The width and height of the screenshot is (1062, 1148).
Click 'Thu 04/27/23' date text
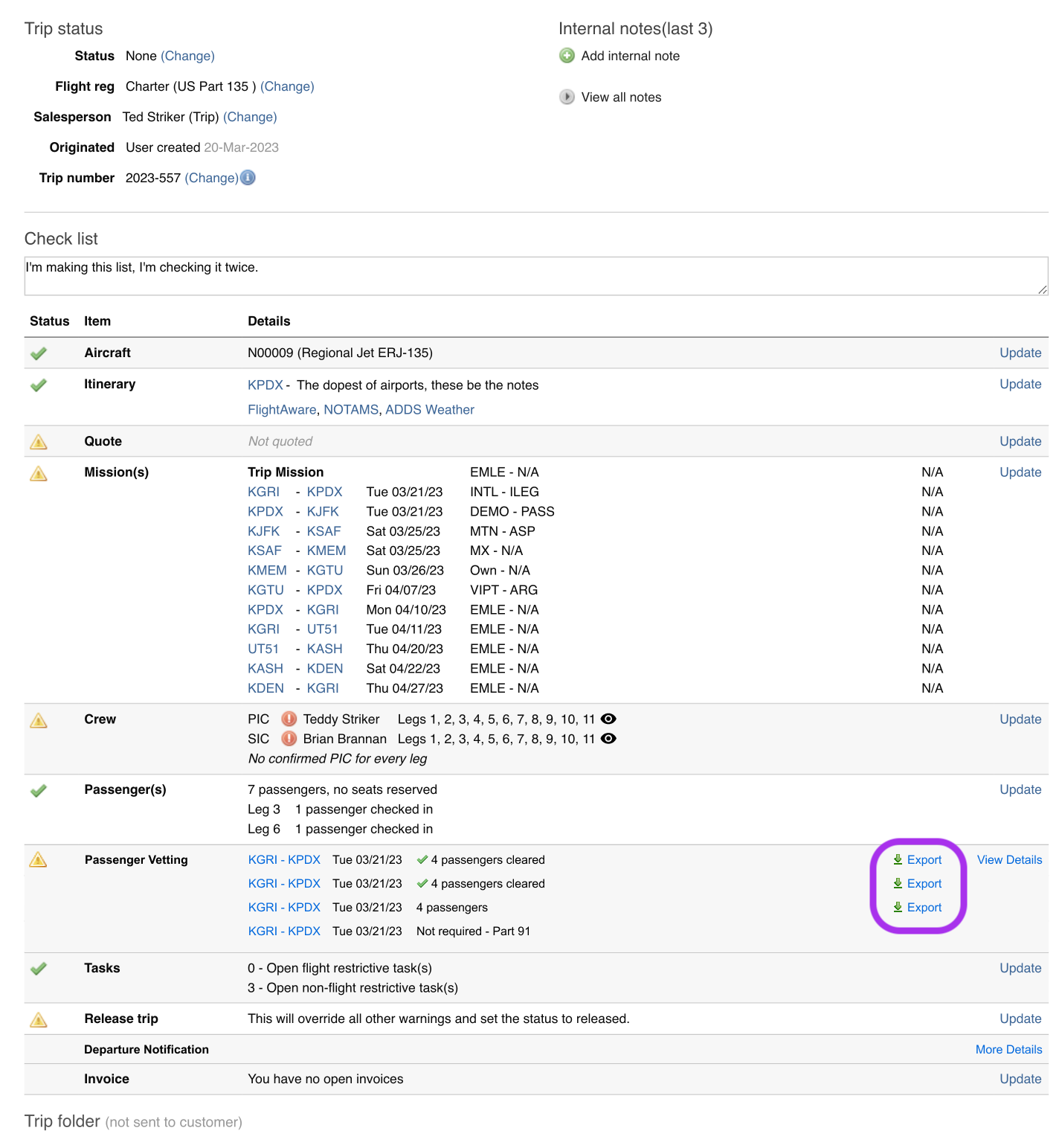pyautogui.click(x=405, y=688)
